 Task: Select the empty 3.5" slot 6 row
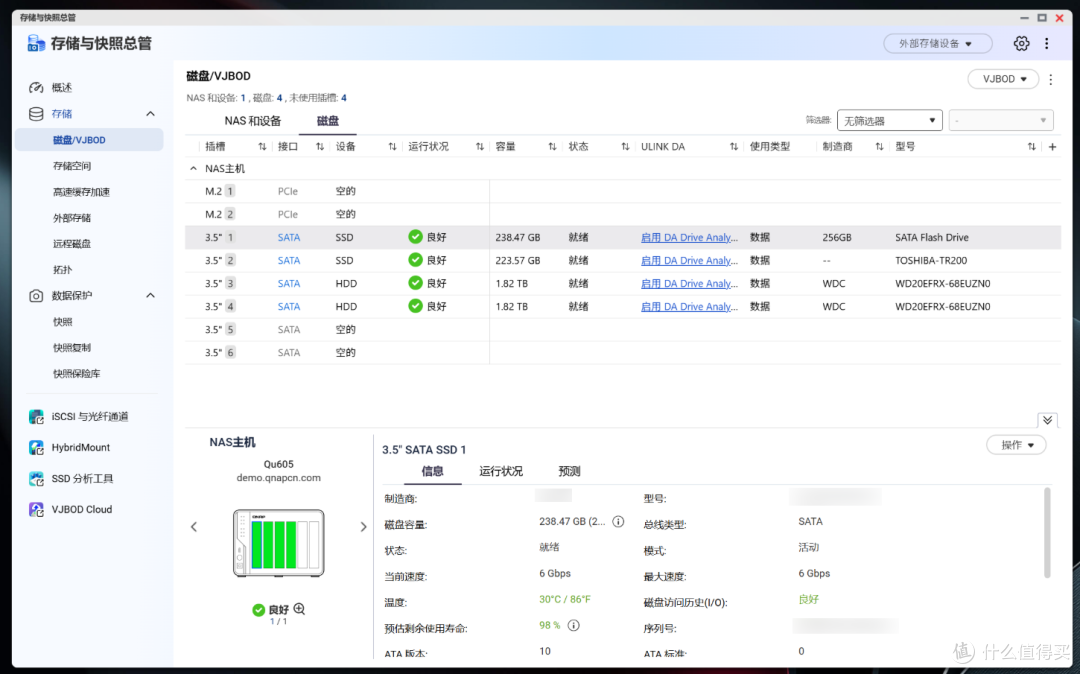tap(623, 352)
